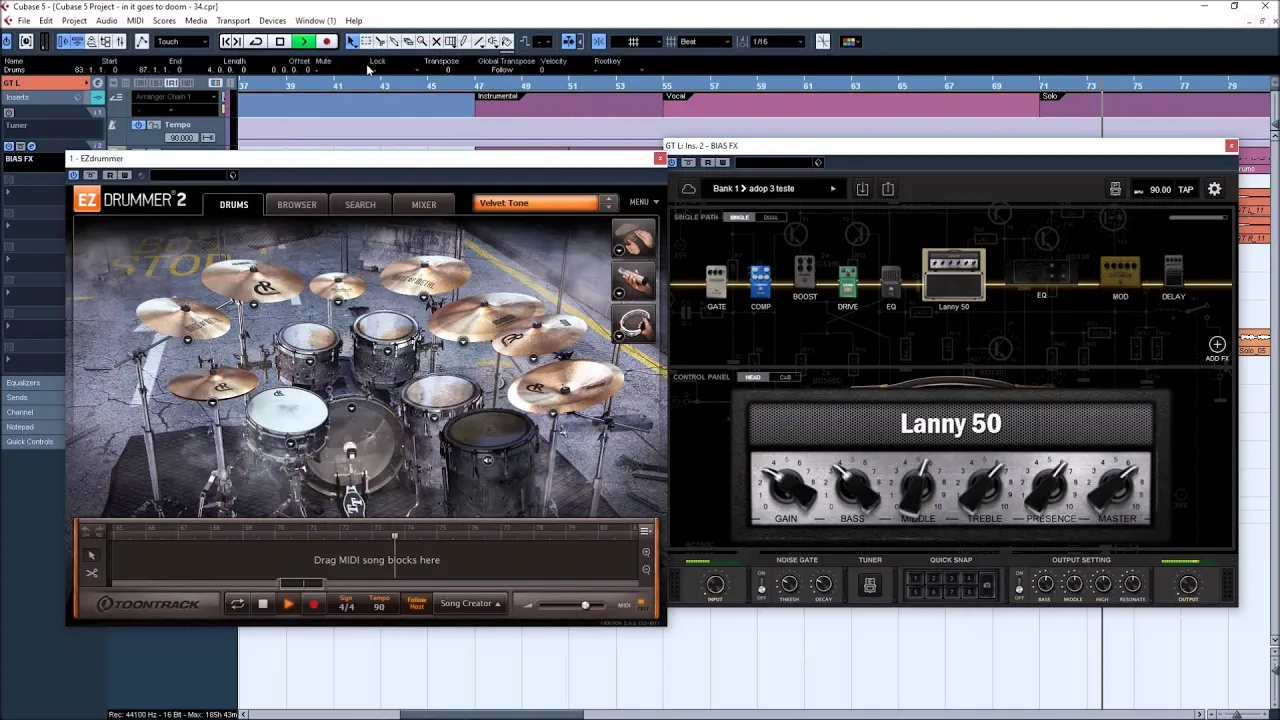Image resolution: width=1280 pixels, height=720 pixels.
Task: Open the 1/16 quantize dropdown
Action: pos(777,42)
